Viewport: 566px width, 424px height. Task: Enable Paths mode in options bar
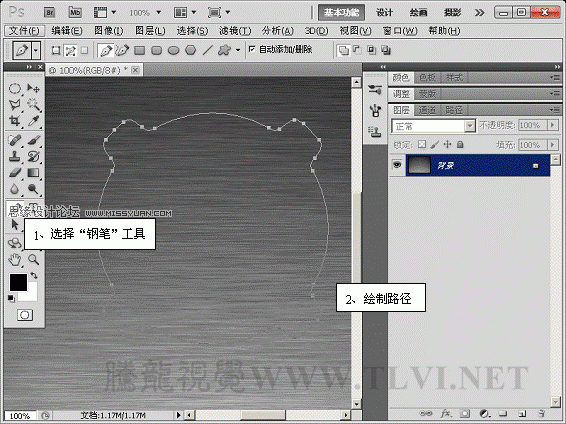pos(70,51)
